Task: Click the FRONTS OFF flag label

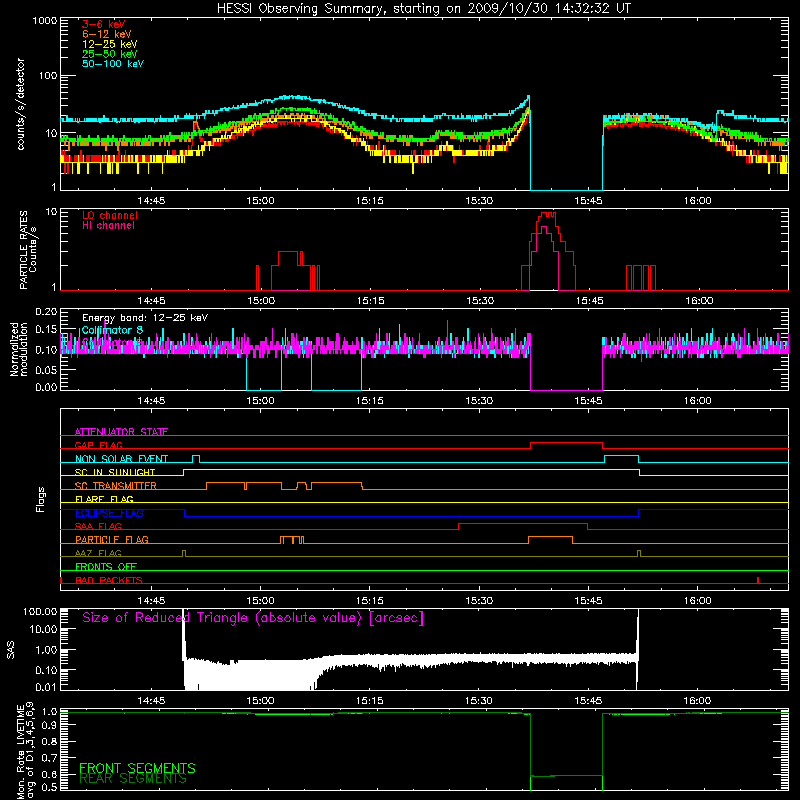Action: point(106,566)
